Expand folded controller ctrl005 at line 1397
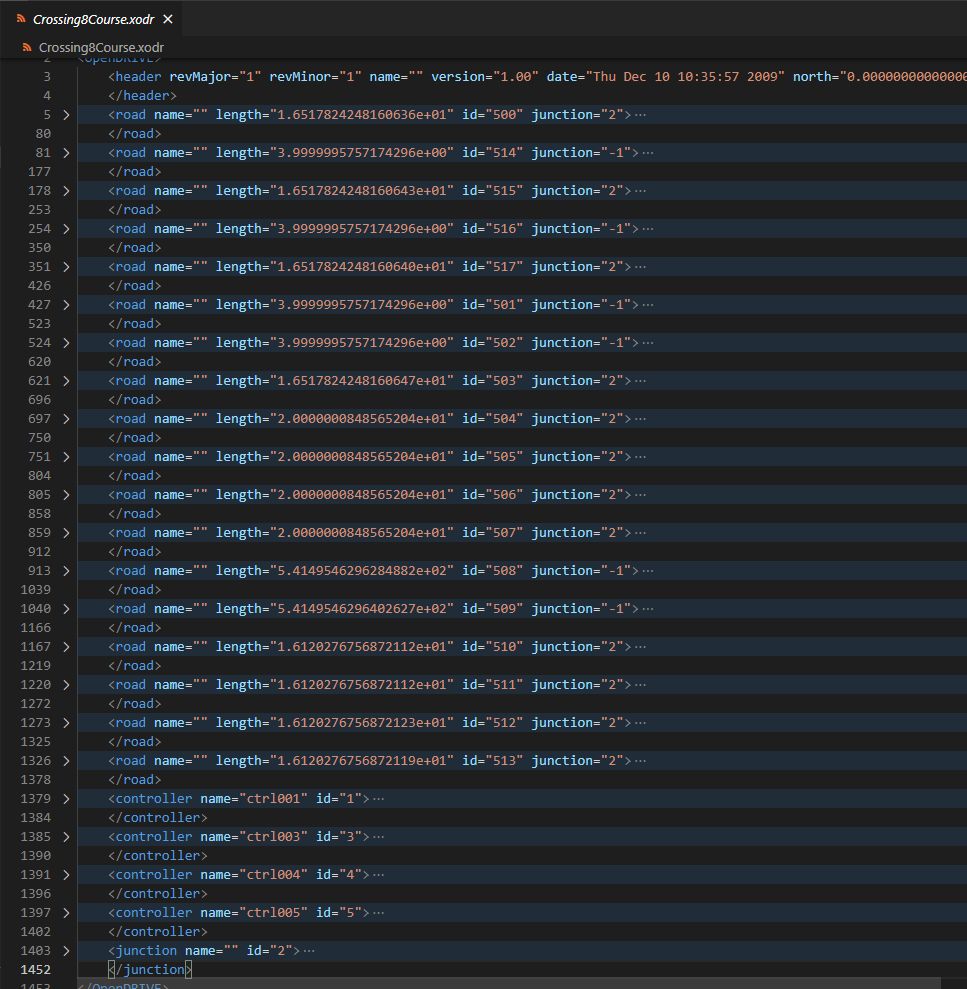967x989 pixels. click(66, 913)
